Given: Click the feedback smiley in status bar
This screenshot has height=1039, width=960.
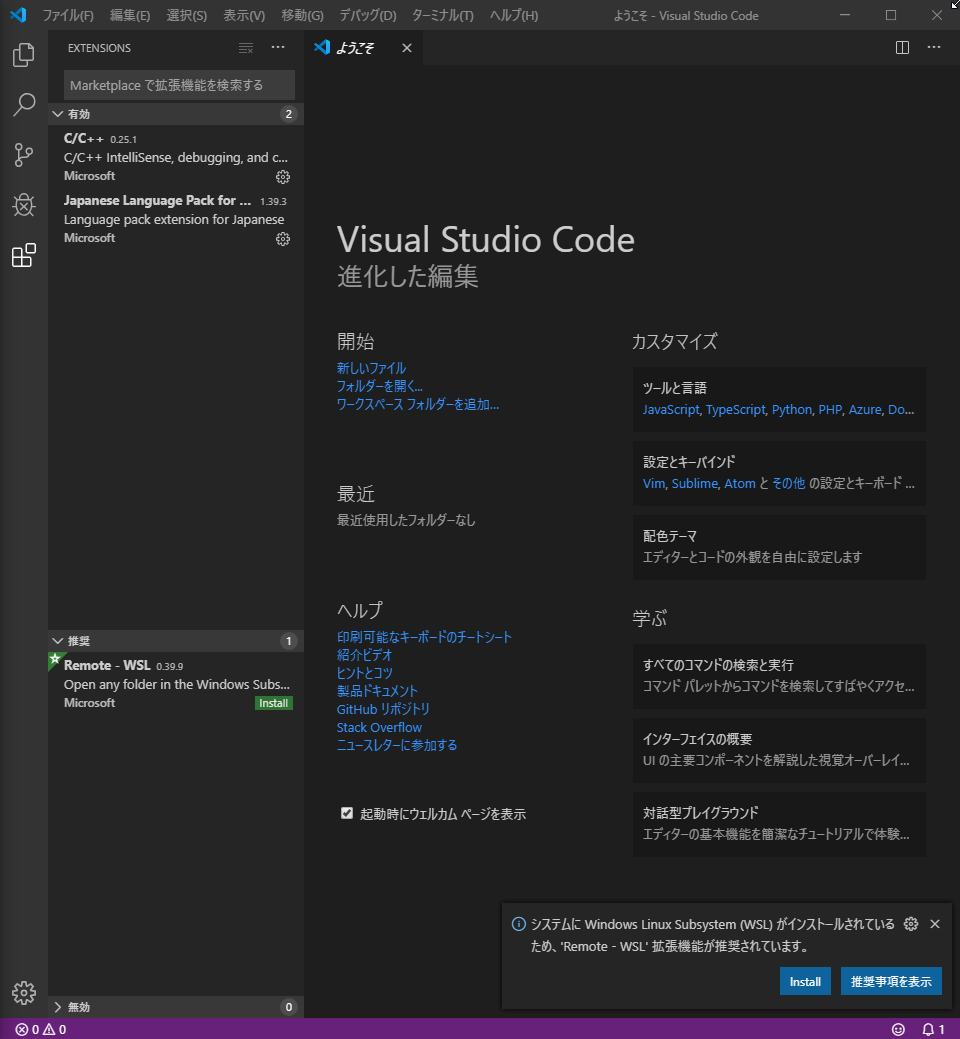Looking at the screenshot, I should coord(898,1029).
